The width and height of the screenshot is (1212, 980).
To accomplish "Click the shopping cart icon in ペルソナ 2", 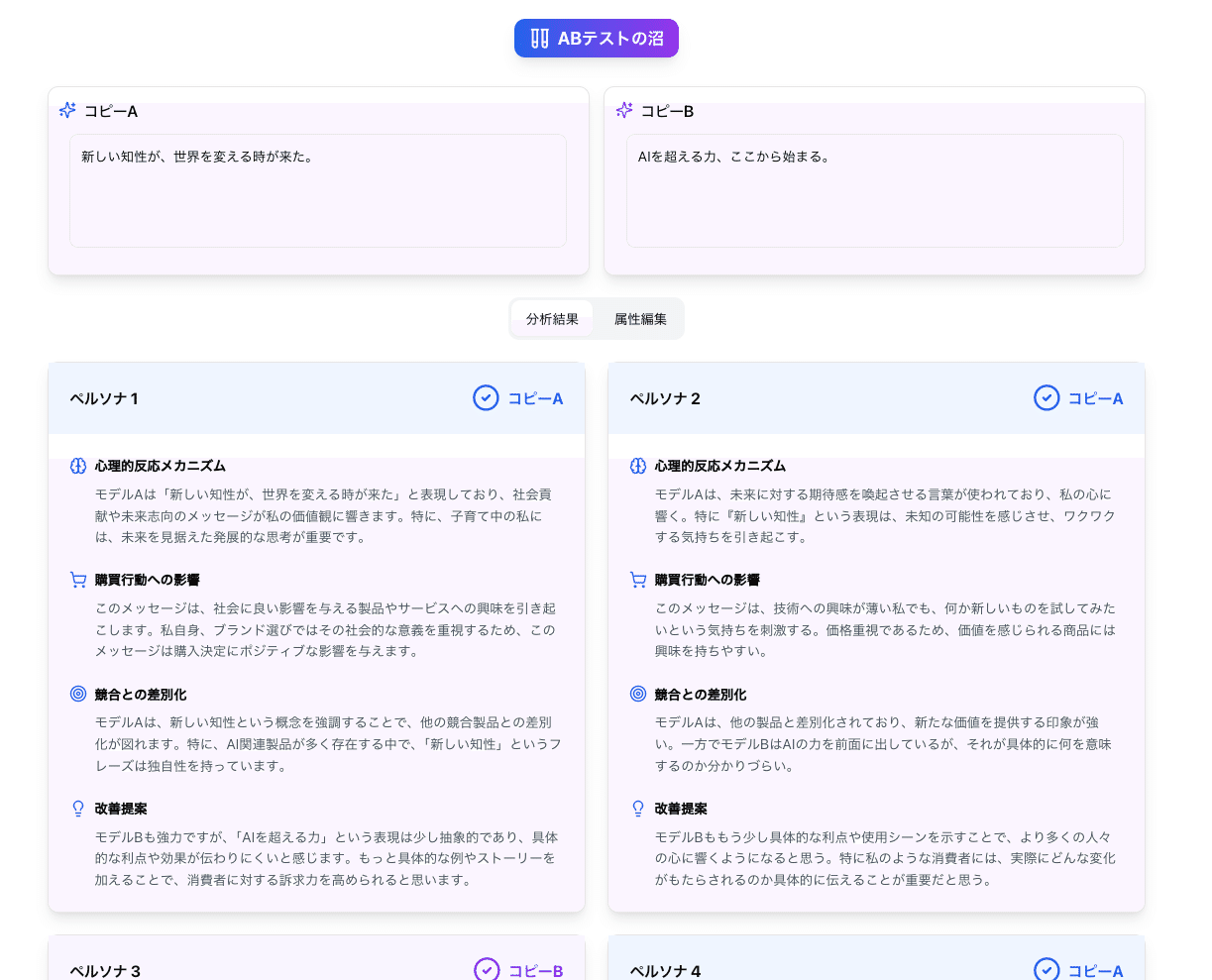I will point(638,580).
